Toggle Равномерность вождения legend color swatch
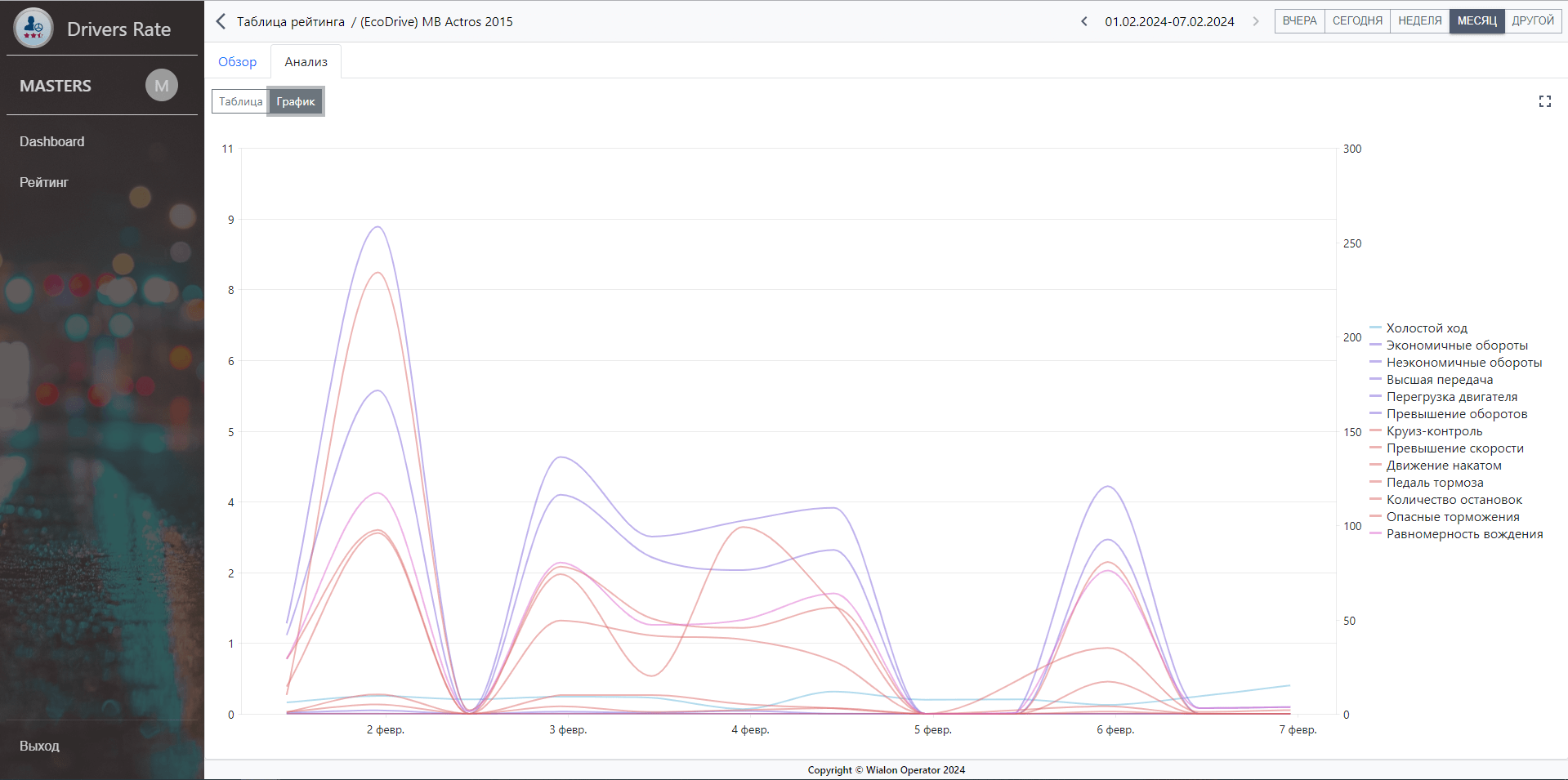The height and width of the screenshot is (780, 1568). click(1375, 534)
